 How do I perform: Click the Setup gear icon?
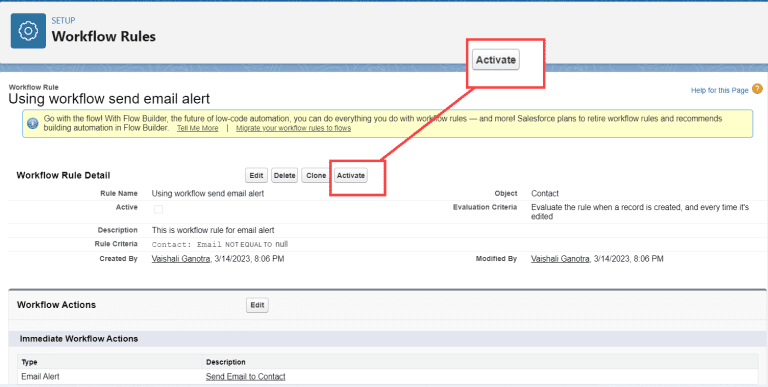[28, 31]
